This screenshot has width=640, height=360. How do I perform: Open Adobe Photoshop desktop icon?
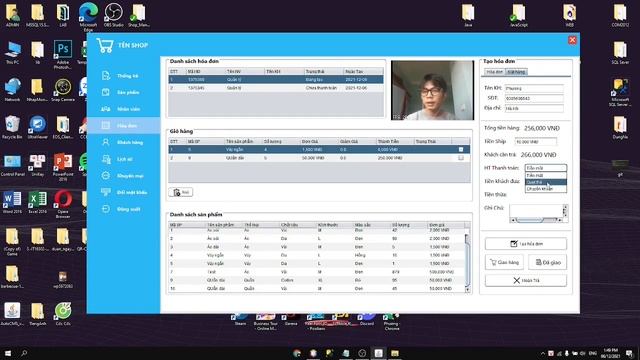click(x=63, y=54)
